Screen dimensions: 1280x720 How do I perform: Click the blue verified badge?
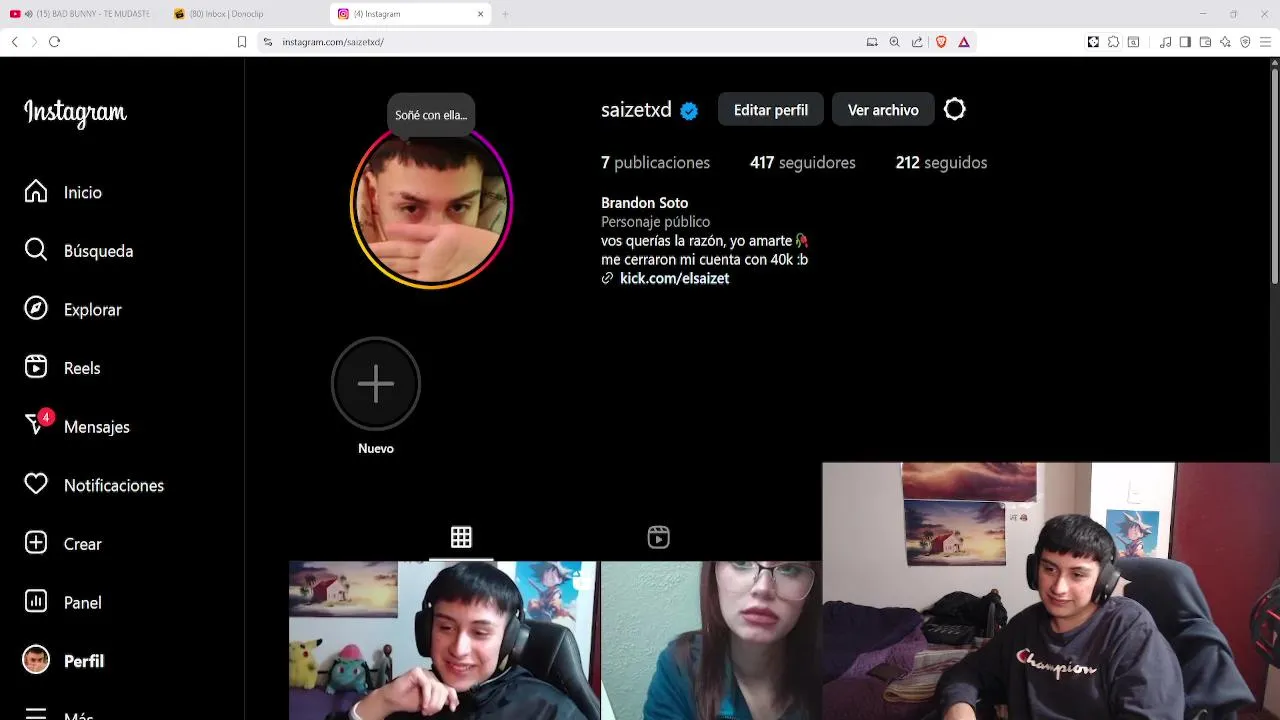689,111
